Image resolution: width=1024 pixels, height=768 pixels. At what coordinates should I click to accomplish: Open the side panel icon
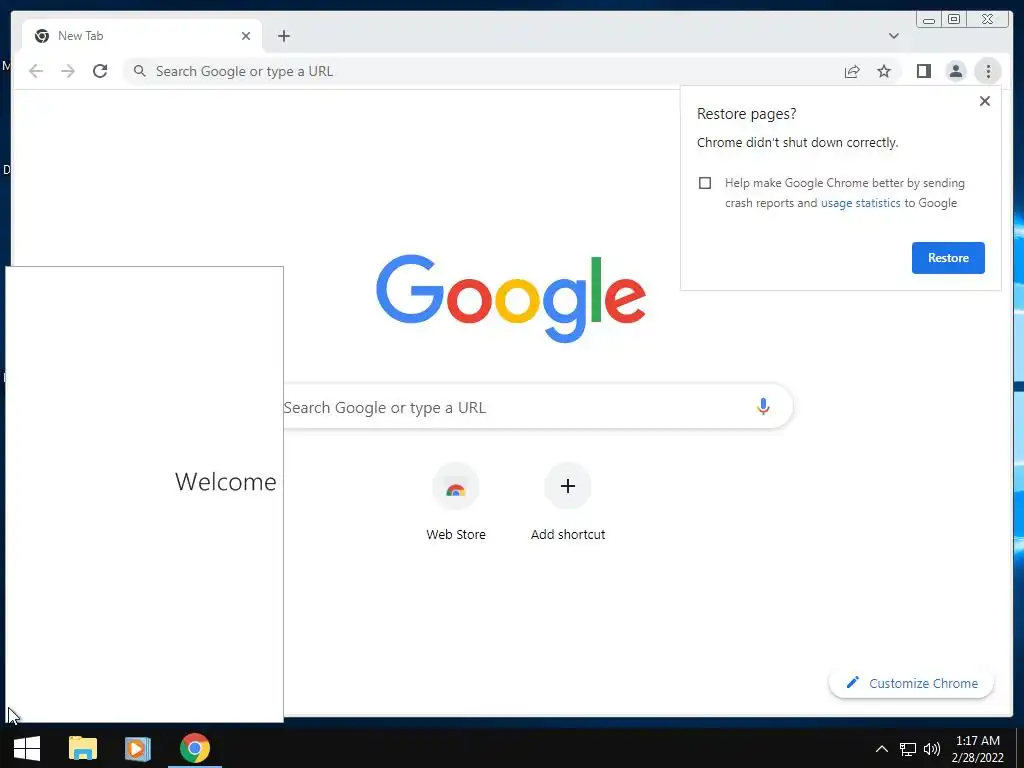click(923, 71)
